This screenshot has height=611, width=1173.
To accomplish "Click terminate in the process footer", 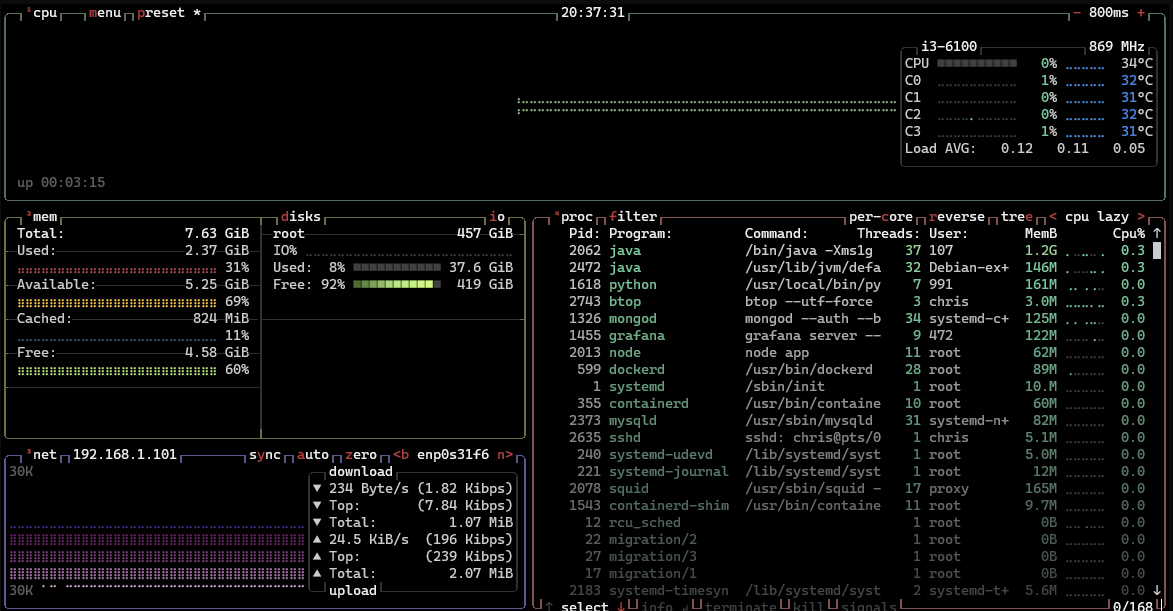I will coord(742,606).
